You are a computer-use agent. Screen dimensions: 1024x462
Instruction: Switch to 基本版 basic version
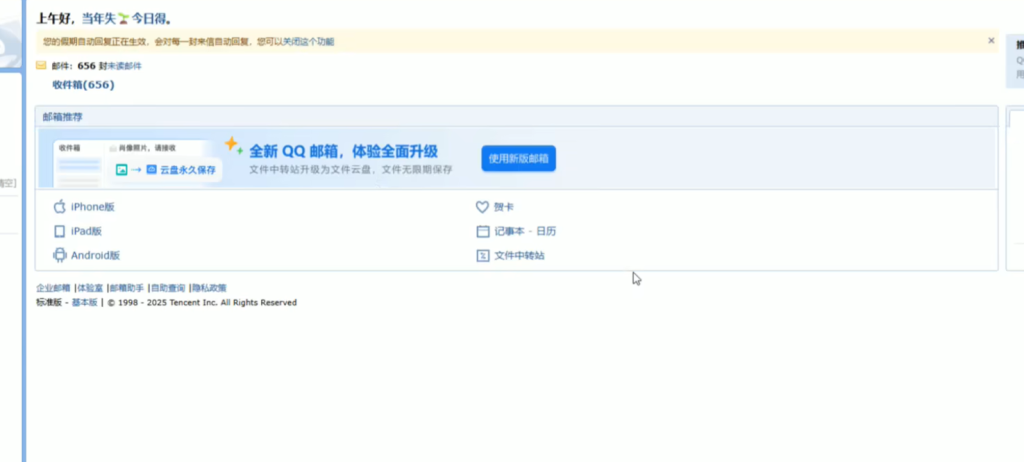[x=84, y=303]
